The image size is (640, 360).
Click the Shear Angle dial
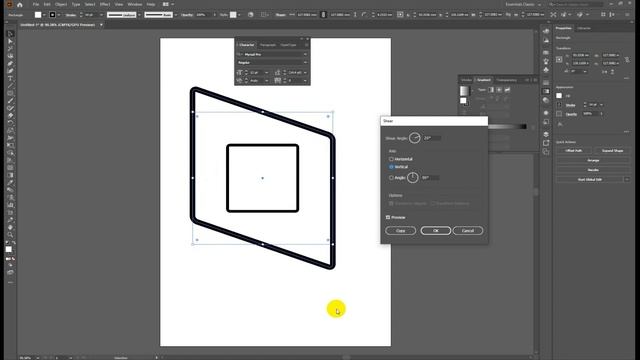tap(415, 138)
